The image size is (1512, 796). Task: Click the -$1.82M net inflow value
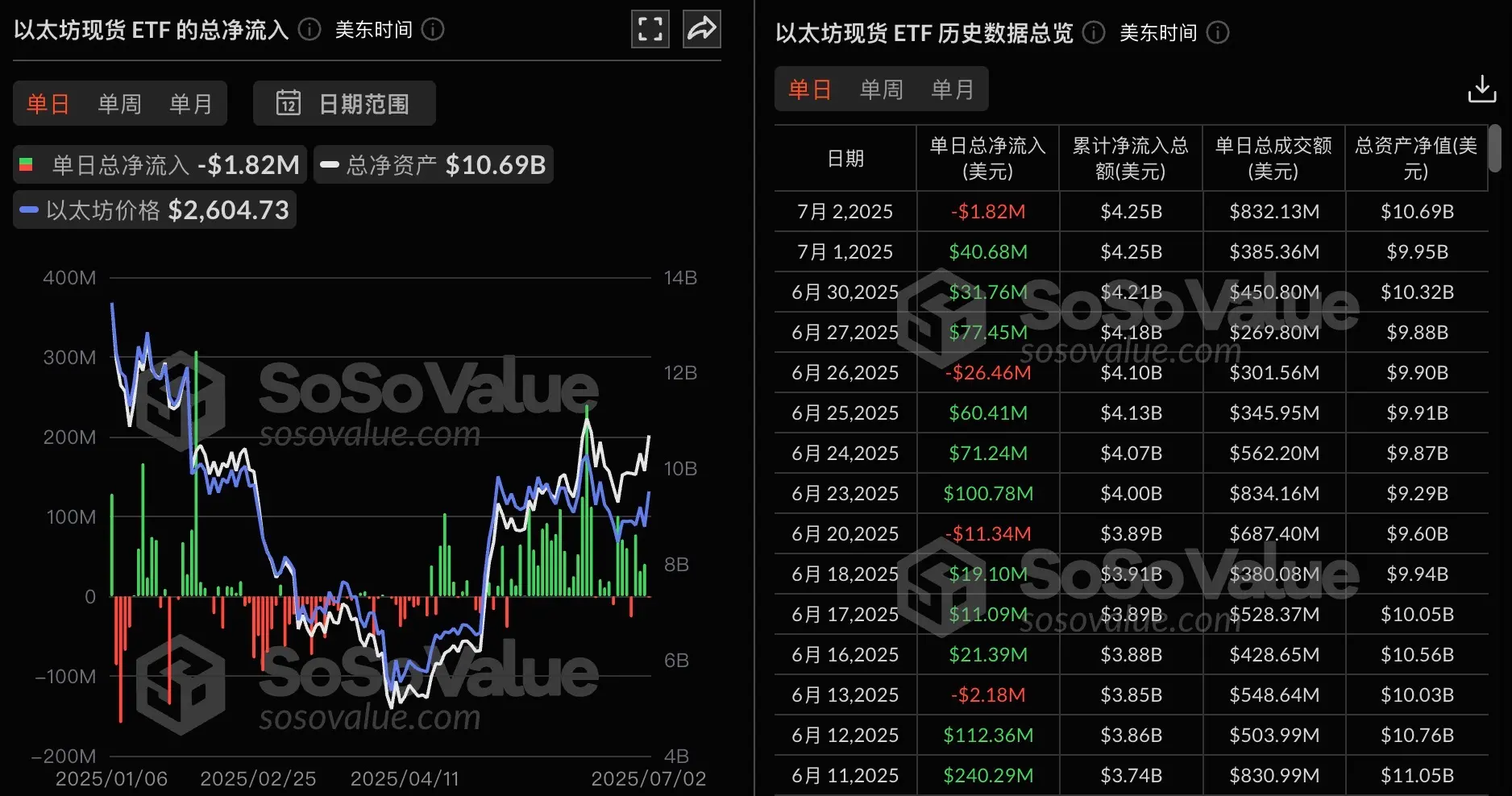(988, 211)
